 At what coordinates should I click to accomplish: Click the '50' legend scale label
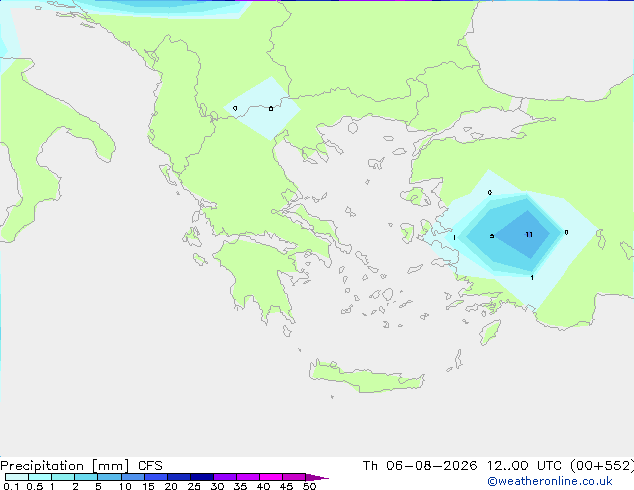click(x=309, y=486)
